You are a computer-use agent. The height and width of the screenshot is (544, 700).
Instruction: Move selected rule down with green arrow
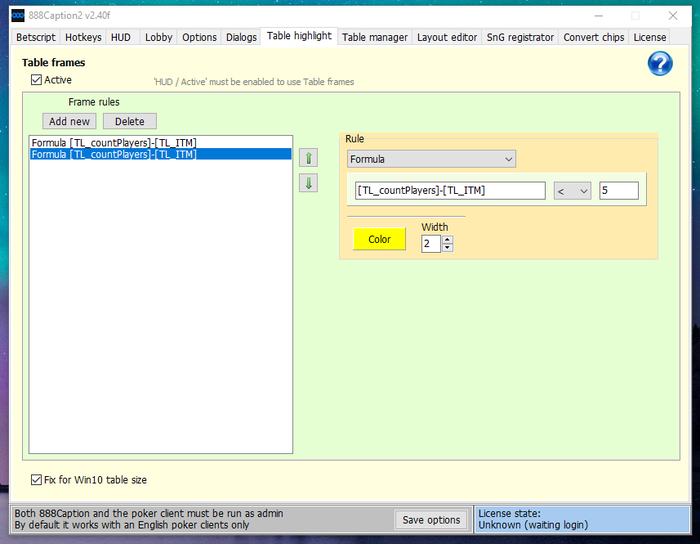pos(308,183)
